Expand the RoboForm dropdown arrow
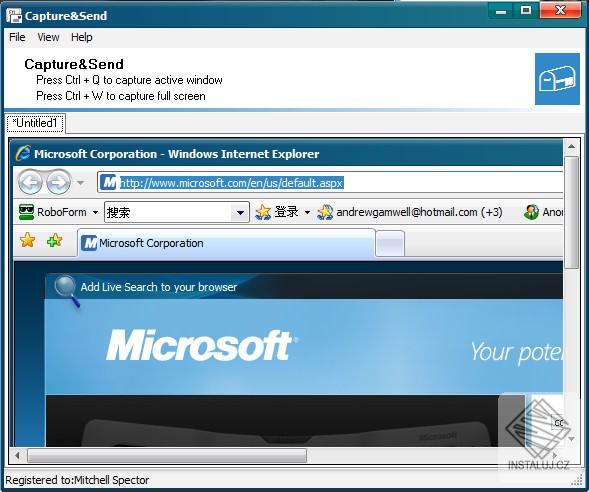Image resolution: width=589 pixels, height=492 pixels. [95, 213]
